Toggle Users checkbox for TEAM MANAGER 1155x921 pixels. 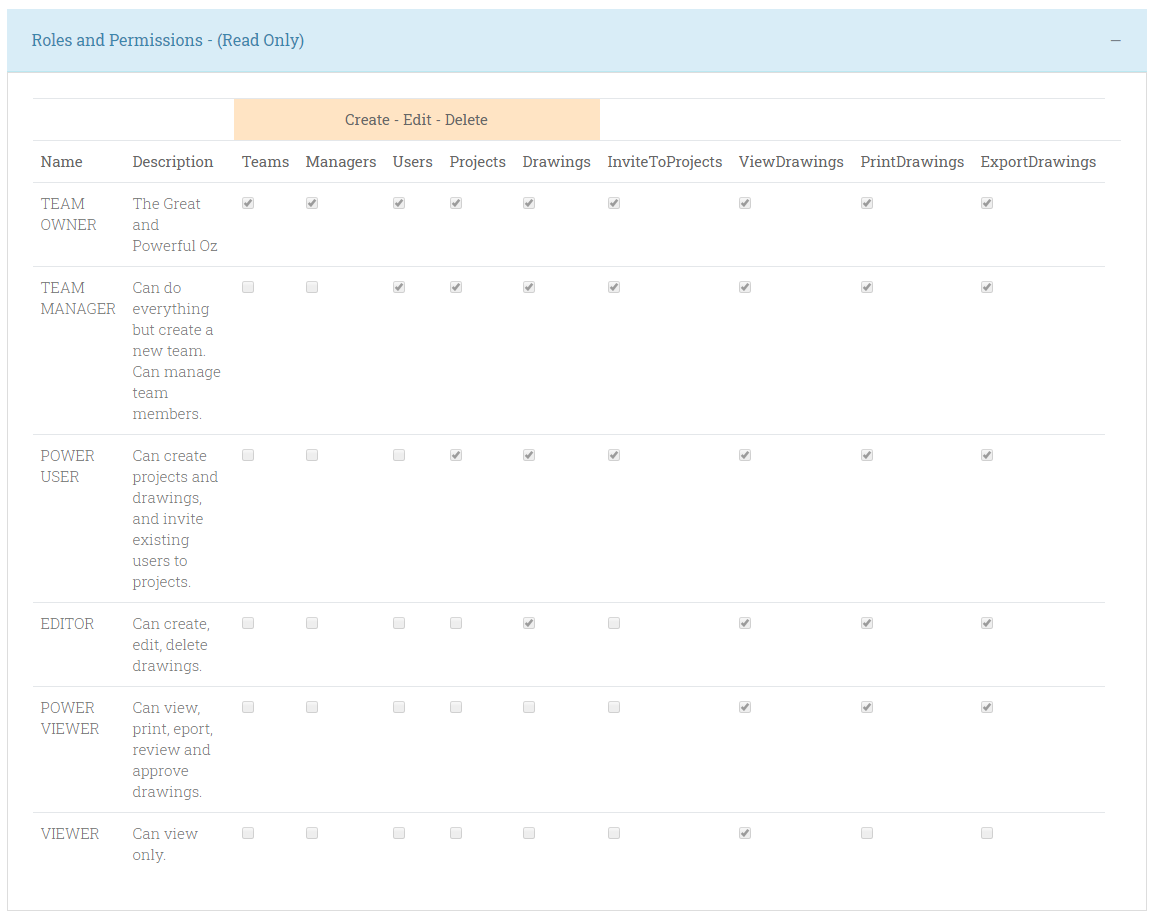(399, 287)
